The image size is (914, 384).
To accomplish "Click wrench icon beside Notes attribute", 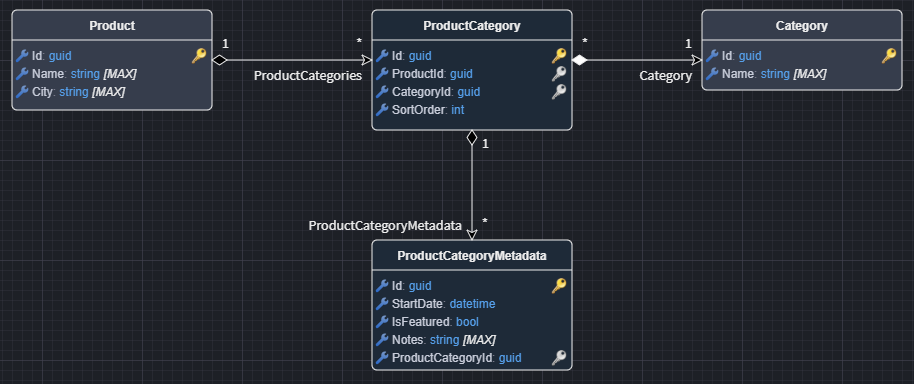I will (x=382, y=340).
